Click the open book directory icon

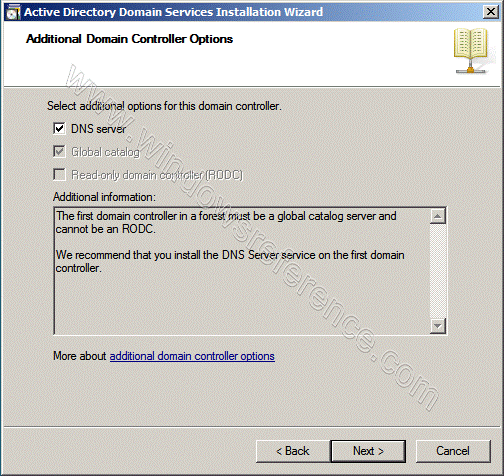[x=471, y=51]
